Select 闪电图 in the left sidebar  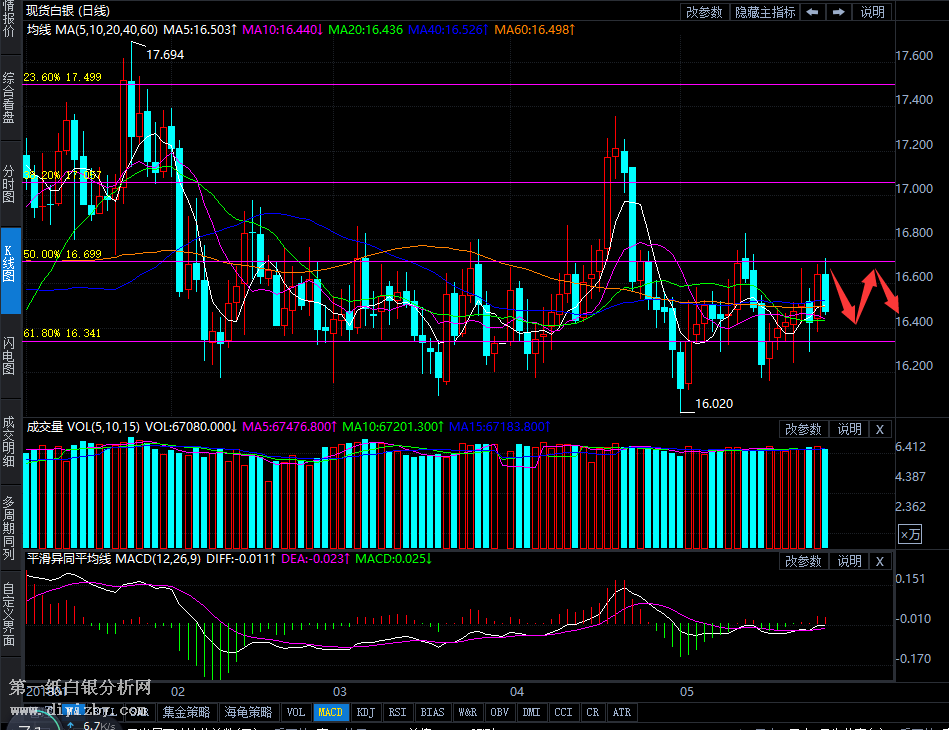pos(9,355)
